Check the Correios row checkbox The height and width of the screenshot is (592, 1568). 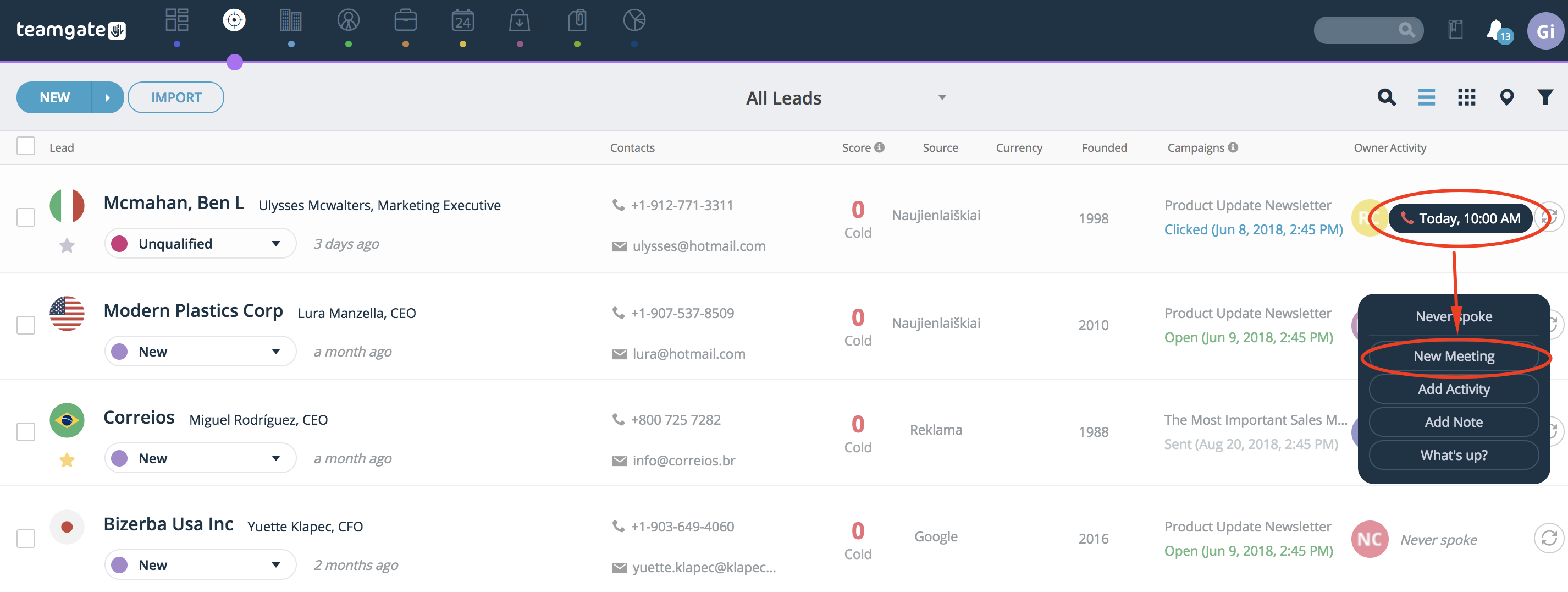click(25, 432)
